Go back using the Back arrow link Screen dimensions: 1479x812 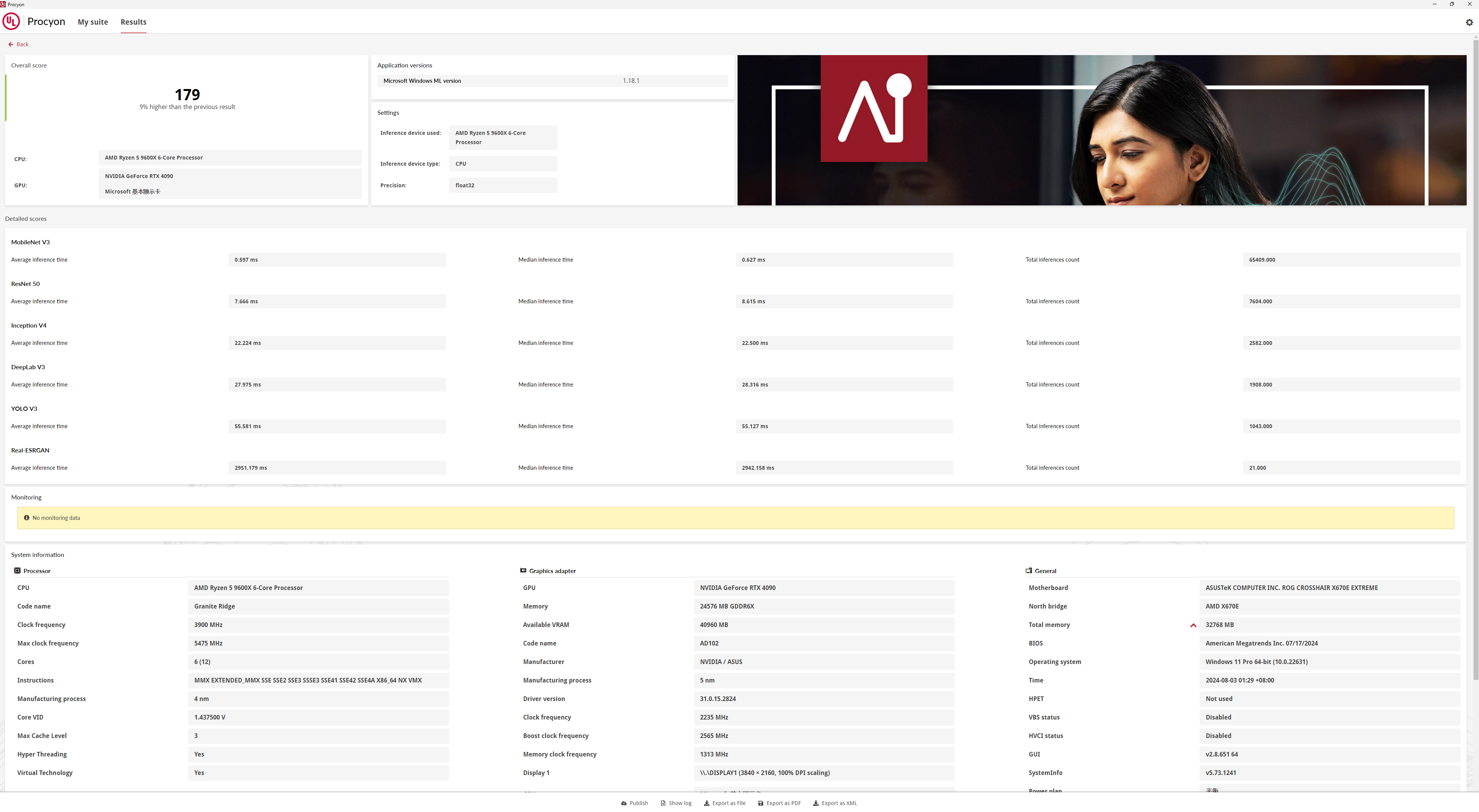pyautogui.click(x=19, y=44)
